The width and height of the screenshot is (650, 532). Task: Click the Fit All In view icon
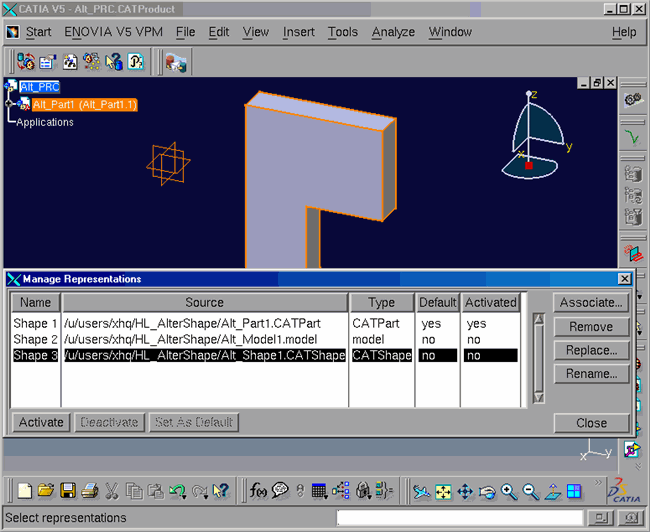point(443,491)
